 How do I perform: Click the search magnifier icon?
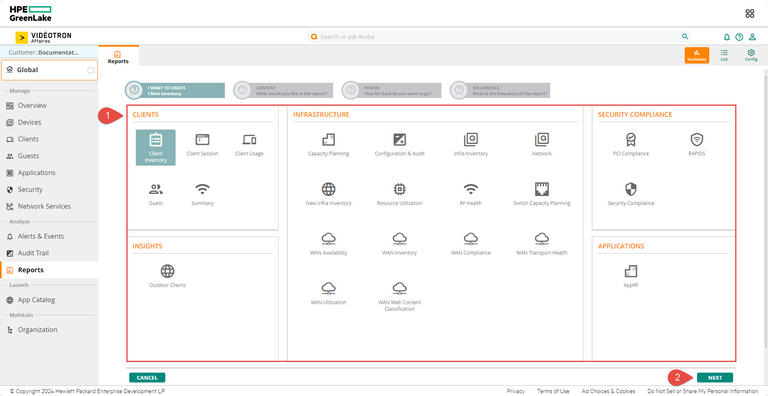685,36
